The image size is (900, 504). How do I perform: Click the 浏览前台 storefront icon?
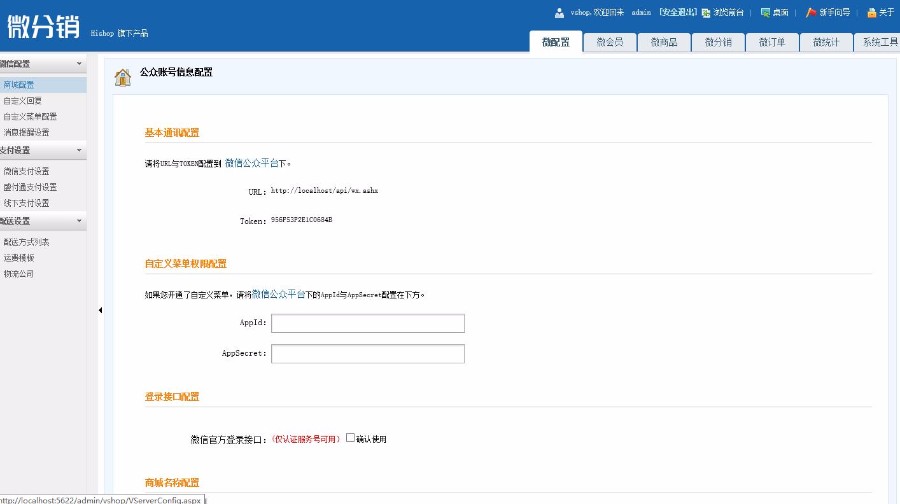(x=706, y=13)
